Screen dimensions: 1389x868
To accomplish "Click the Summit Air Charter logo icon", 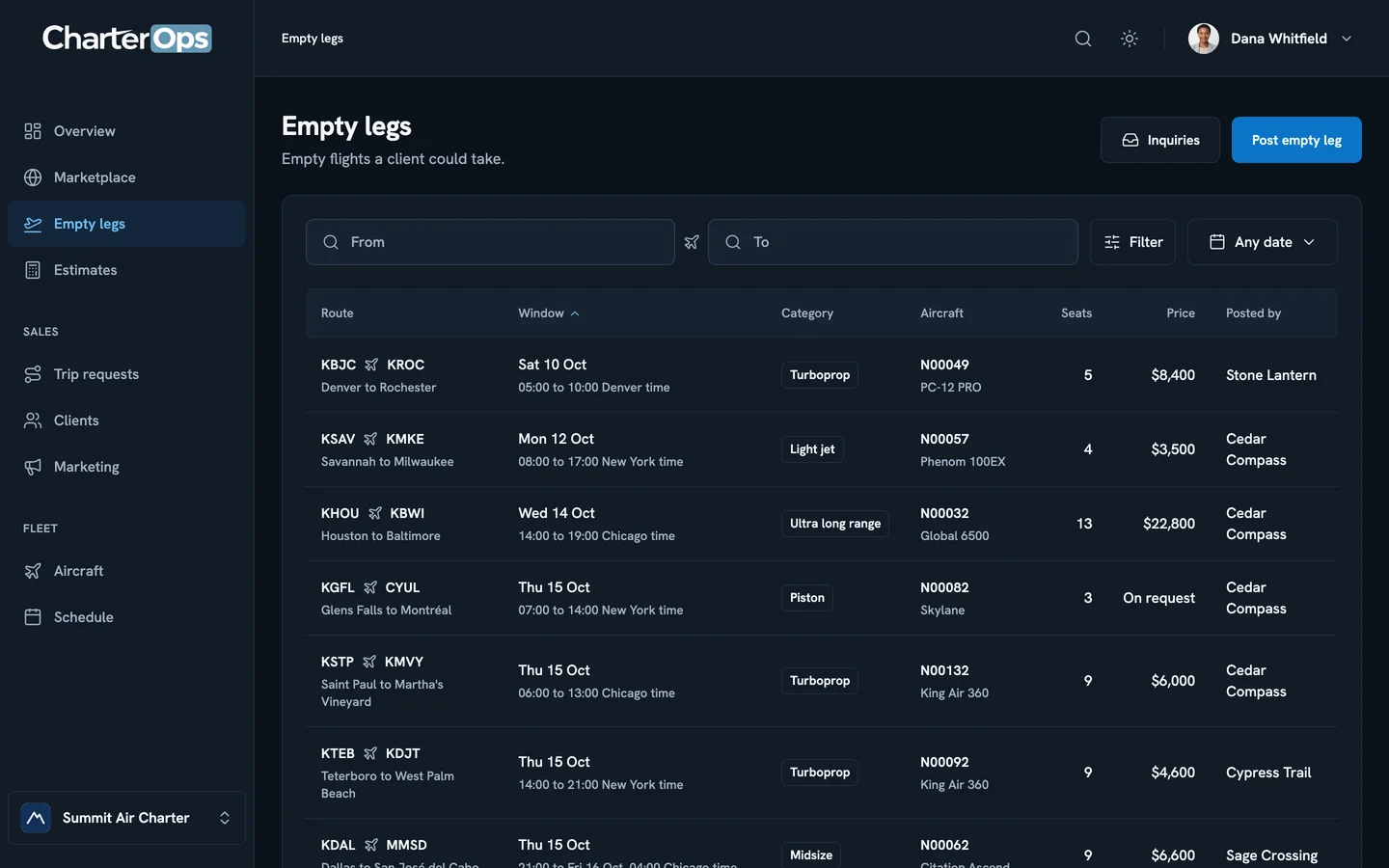I will pyautogui.click(x=36, y=818).
